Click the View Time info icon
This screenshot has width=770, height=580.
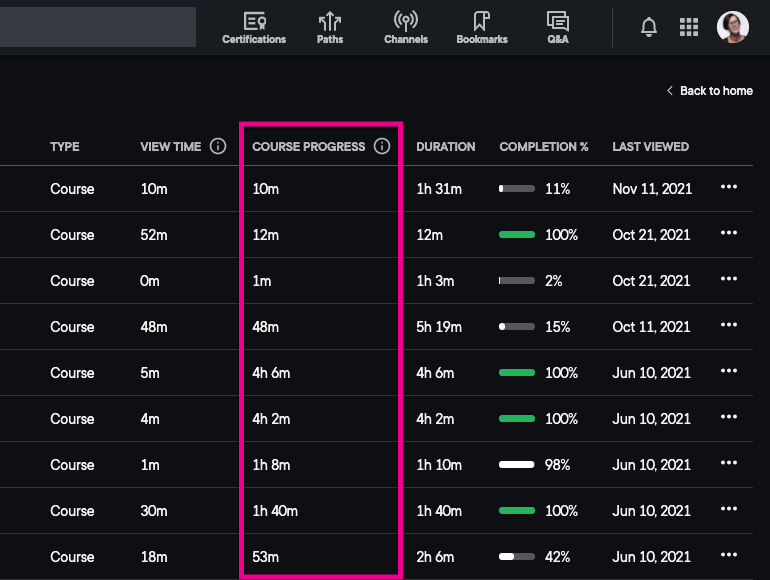click(218, 147)
